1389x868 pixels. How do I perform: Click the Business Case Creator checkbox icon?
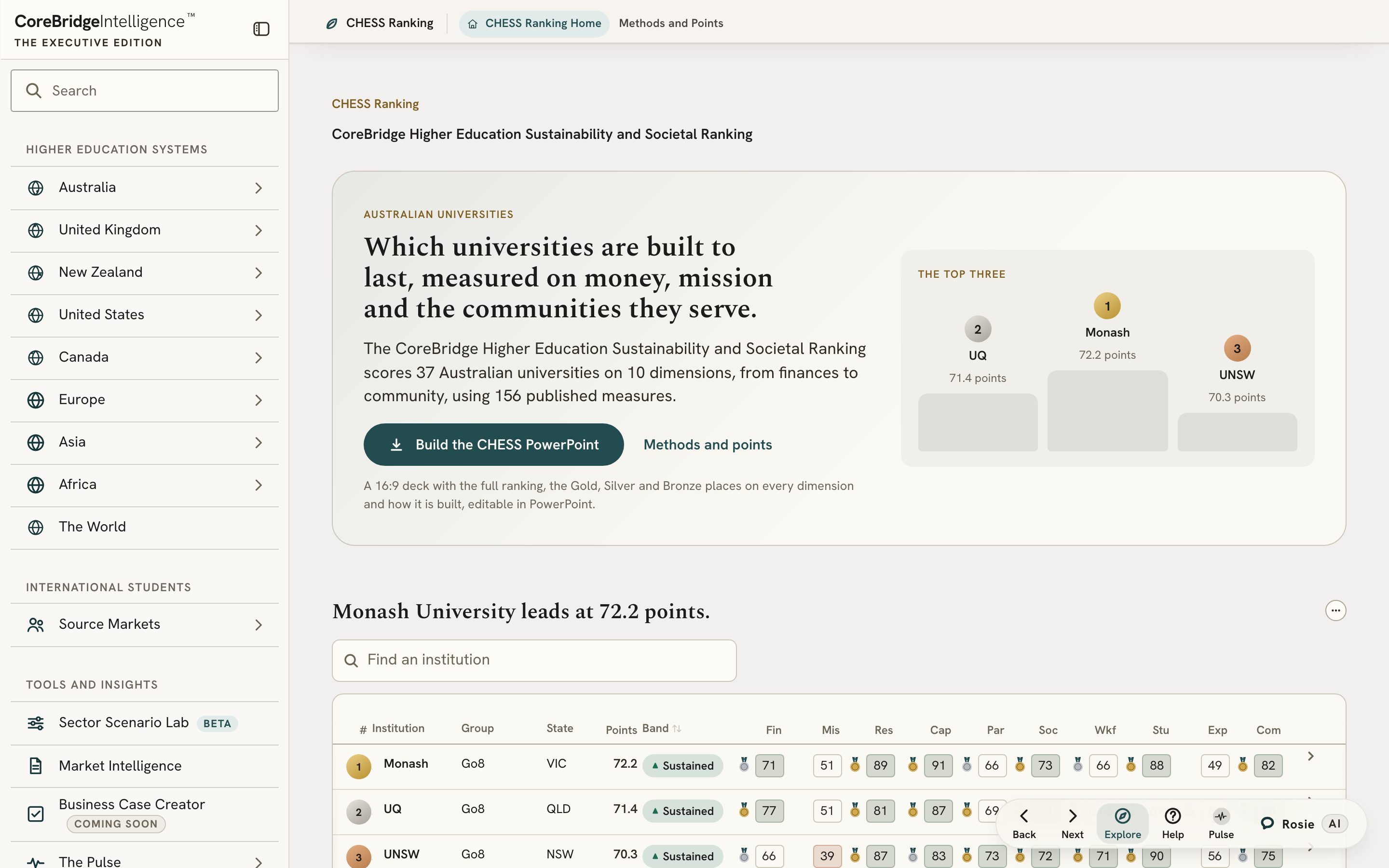pos(36,814)
